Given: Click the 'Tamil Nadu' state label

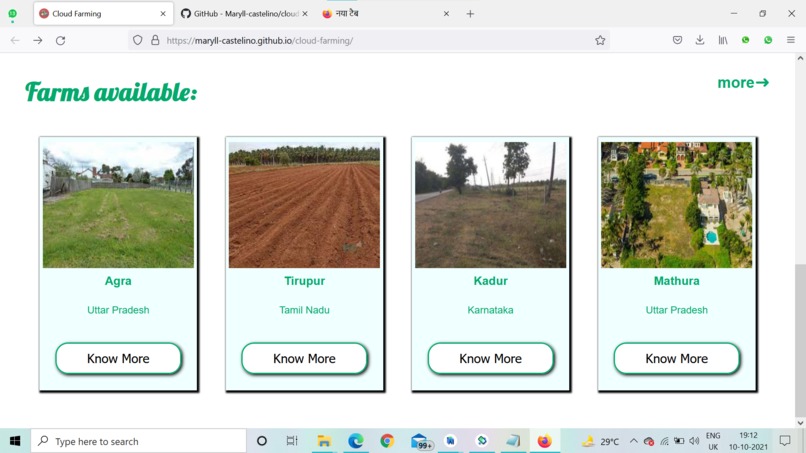Looking at the screenshot, I should (304, 310).
